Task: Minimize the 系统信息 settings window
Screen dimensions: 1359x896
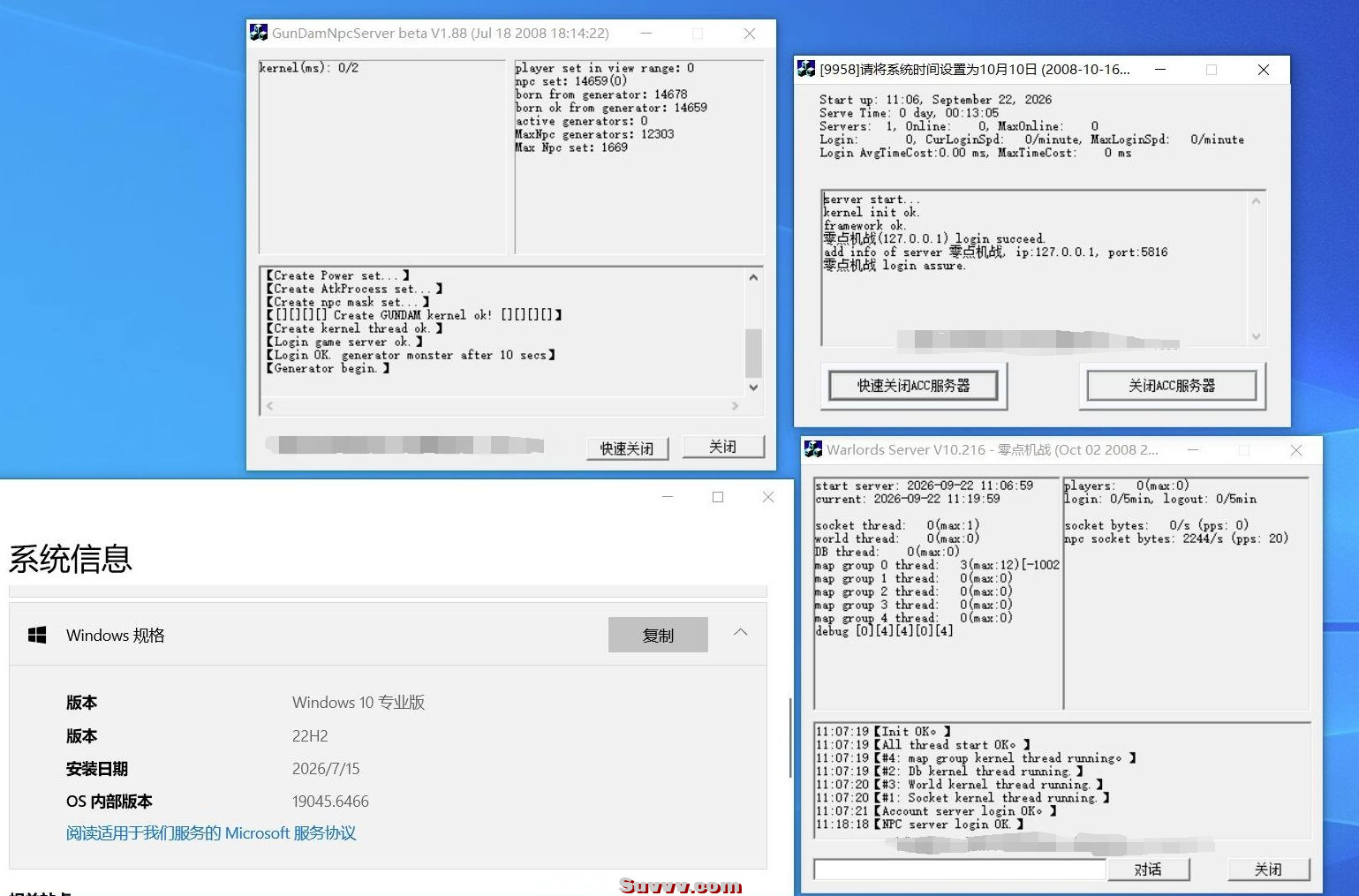Action: click(668, 497)
